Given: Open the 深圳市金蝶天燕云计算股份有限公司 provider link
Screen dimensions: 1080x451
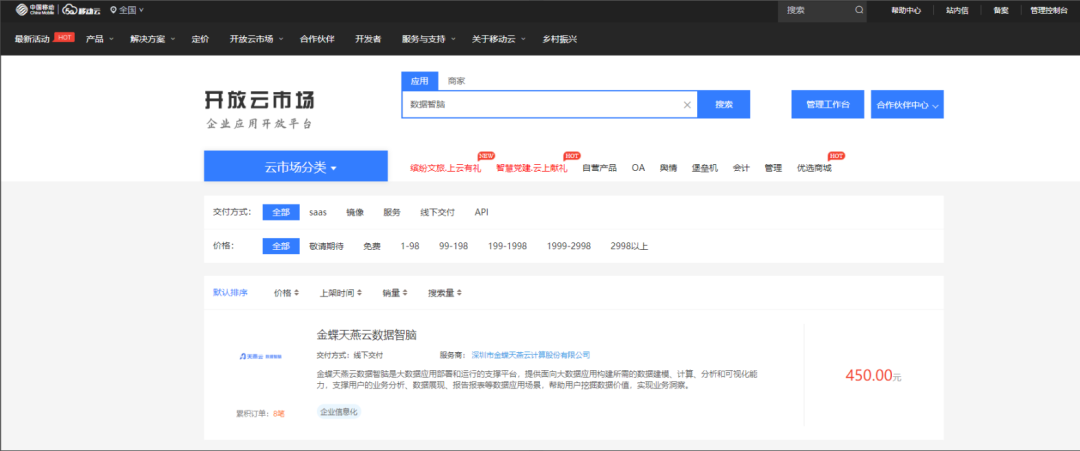Looking at the screenshot, I should click(x=530, y=355).
